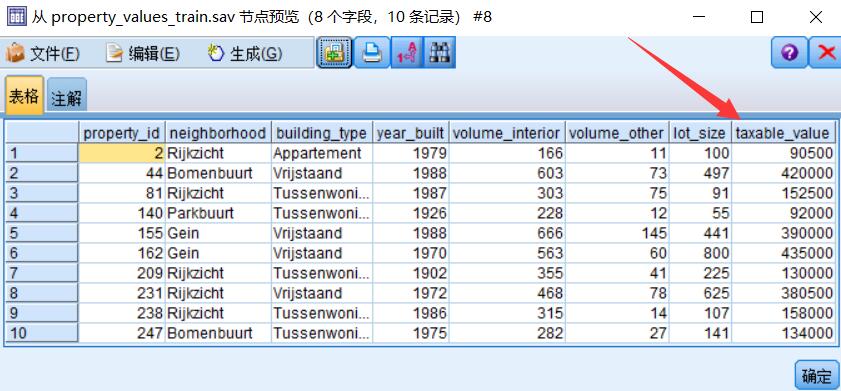Select the volume_interior column header
The width and height of the screenshot is (841, 391).
[507, 132]
